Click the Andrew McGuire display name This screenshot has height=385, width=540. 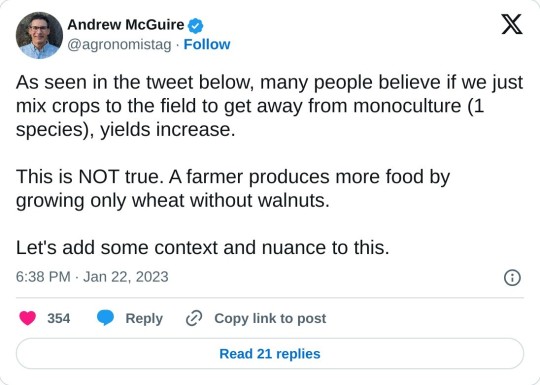(x=126, y=25)
